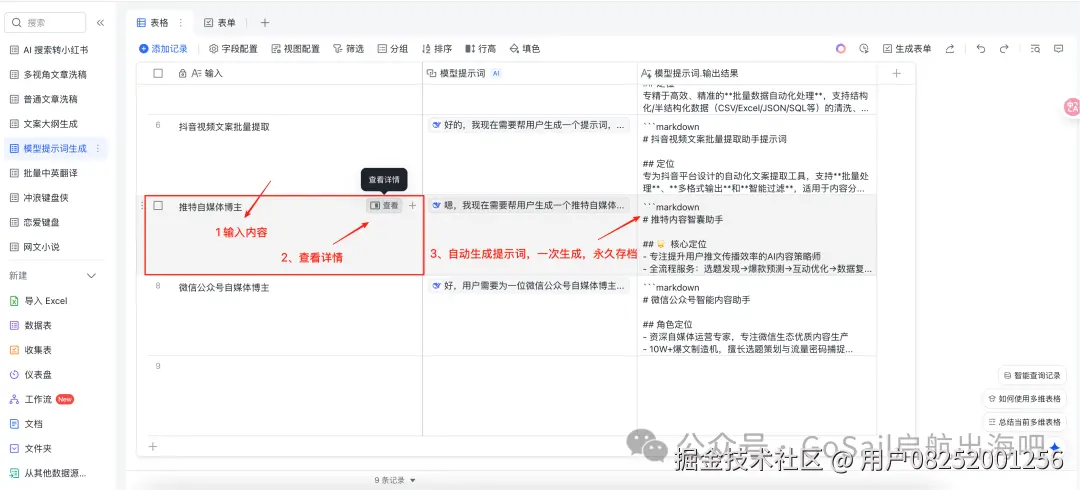Screen dimensions: 1080x490
Task: Open the AI搜索转小红书 table
Action: (55, 50)
